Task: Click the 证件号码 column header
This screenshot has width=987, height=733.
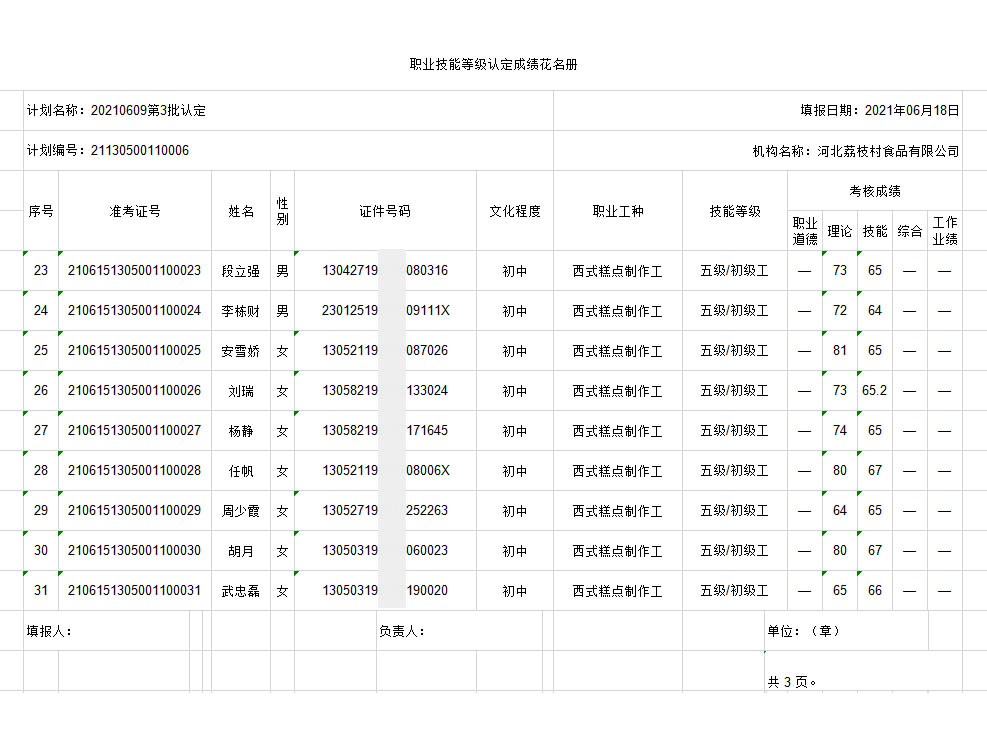Action: 385,211
